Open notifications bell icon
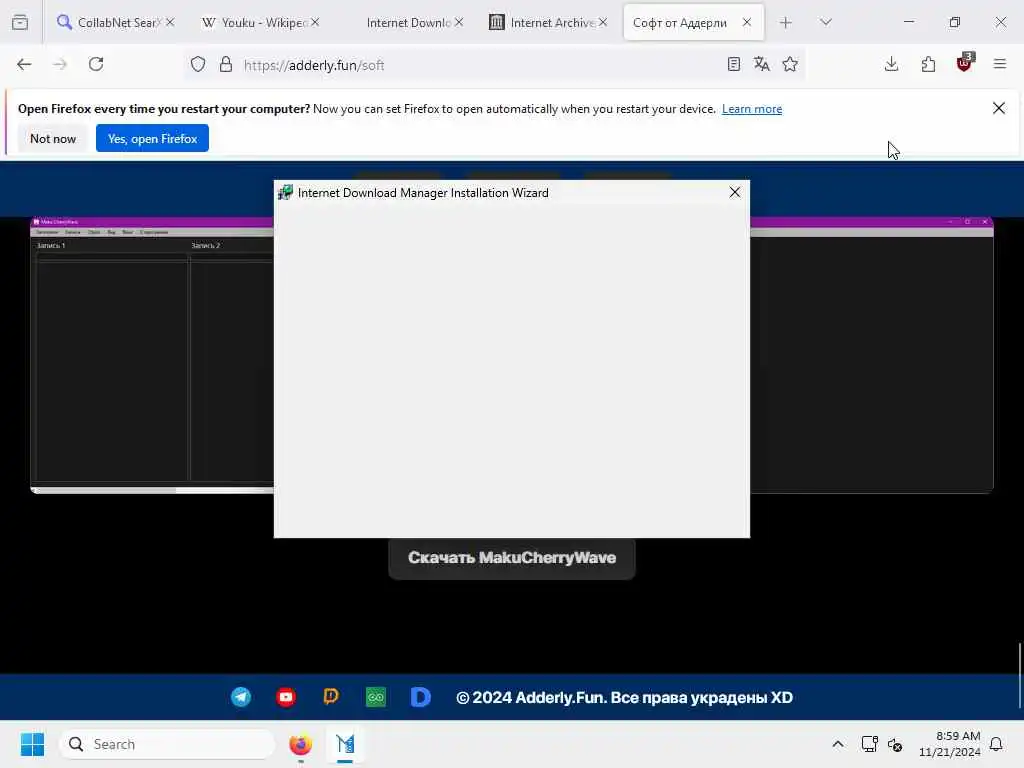This screenshot has height=768, width=1024. (997, 744)
